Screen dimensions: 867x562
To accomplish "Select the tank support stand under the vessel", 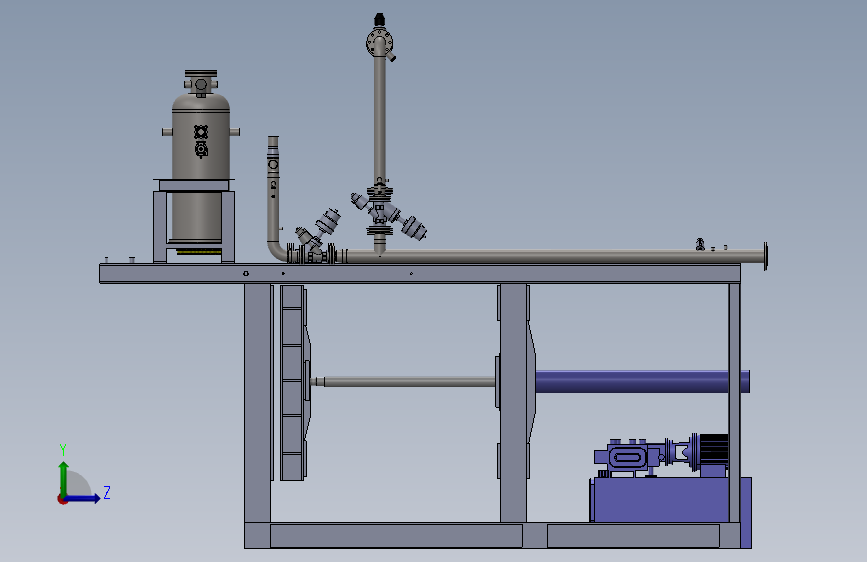I will tap(194, 221).
